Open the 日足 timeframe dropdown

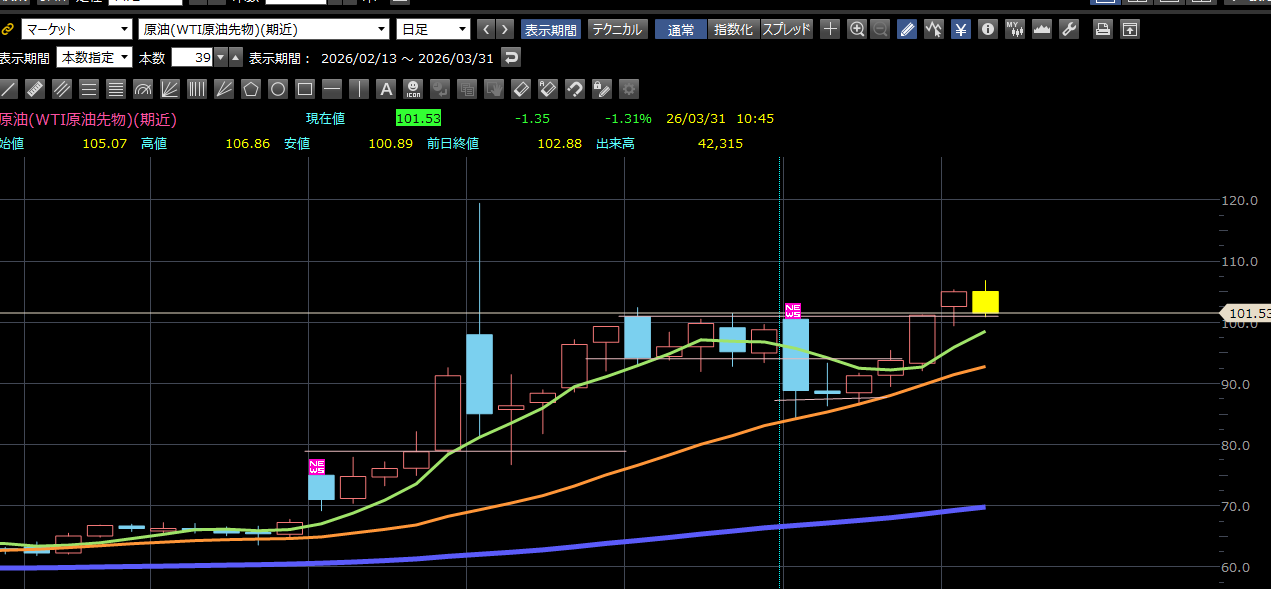pyautogui.click(x=432, y=29)
